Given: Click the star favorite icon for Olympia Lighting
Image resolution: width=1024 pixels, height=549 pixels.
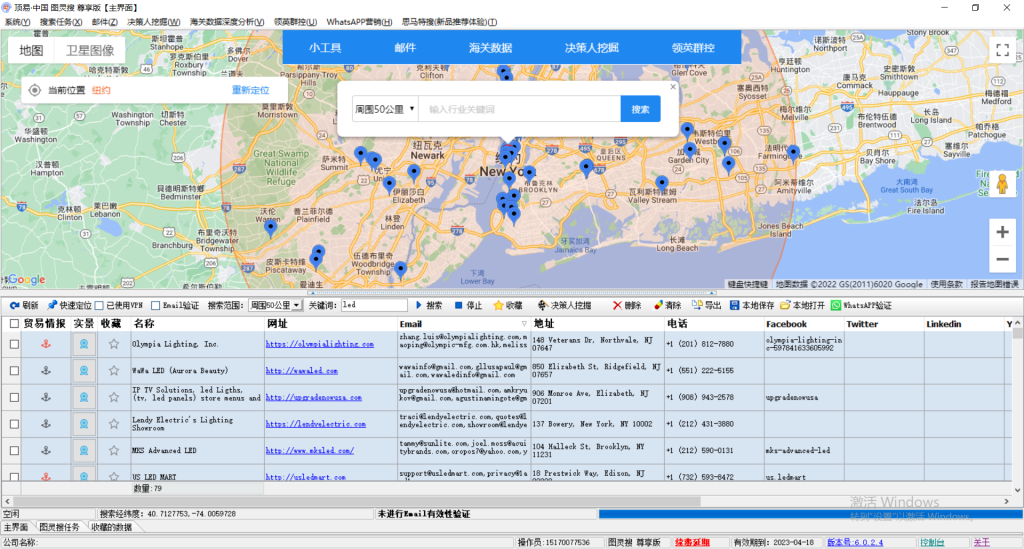Looking at the screenshot, I should pyautogui.click(x=114, y=344).
